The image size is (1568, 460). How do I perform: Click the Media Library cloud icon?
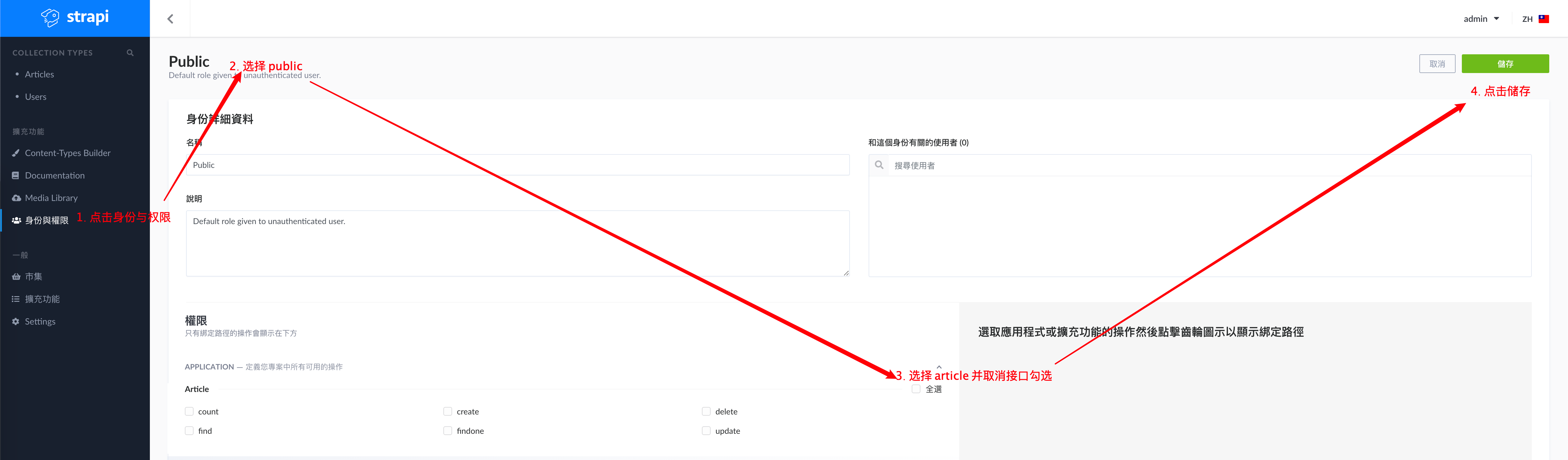pyautogui.click(x=16, y=198)
